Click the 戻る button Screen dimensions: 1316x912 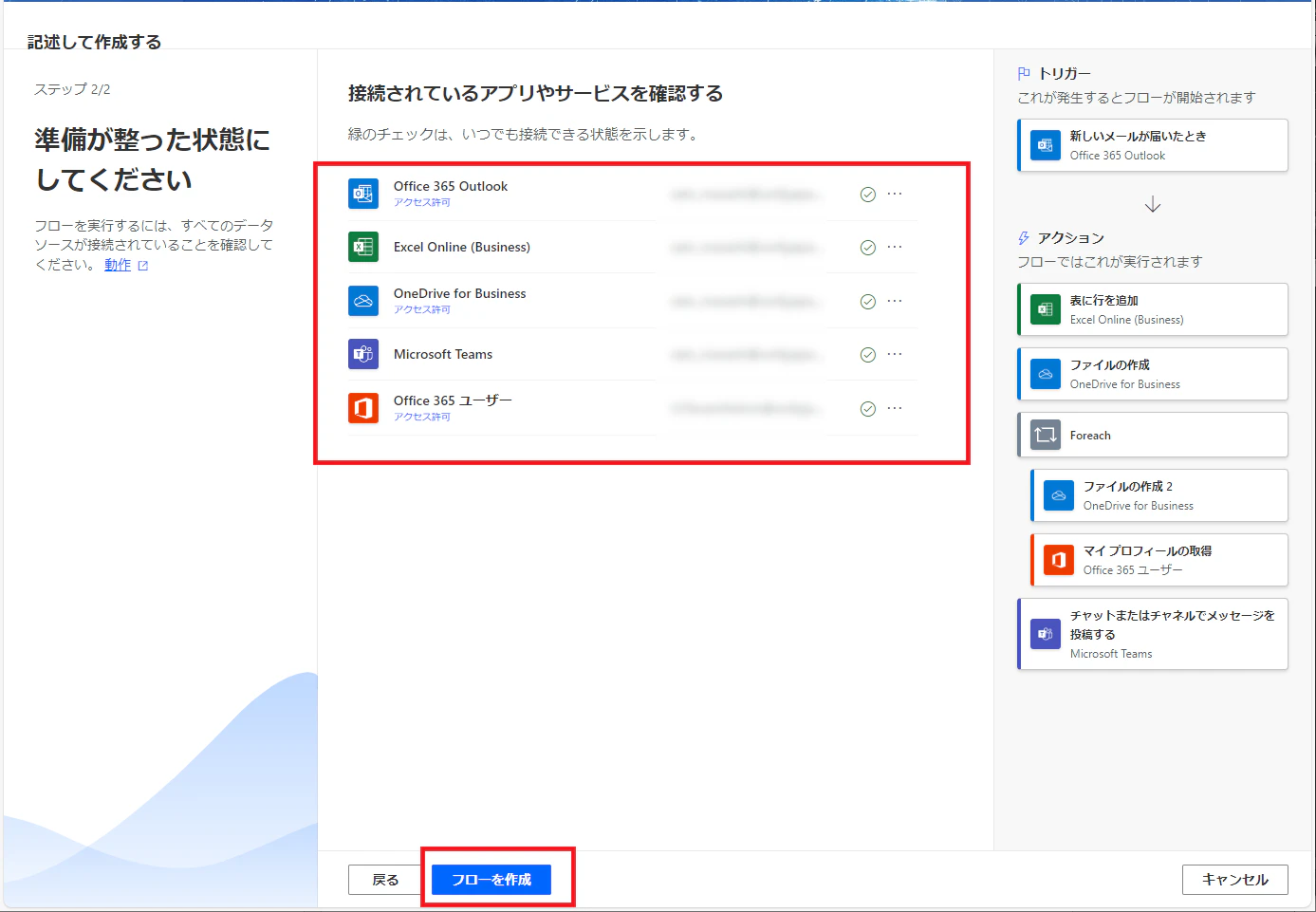click(385, 880)
